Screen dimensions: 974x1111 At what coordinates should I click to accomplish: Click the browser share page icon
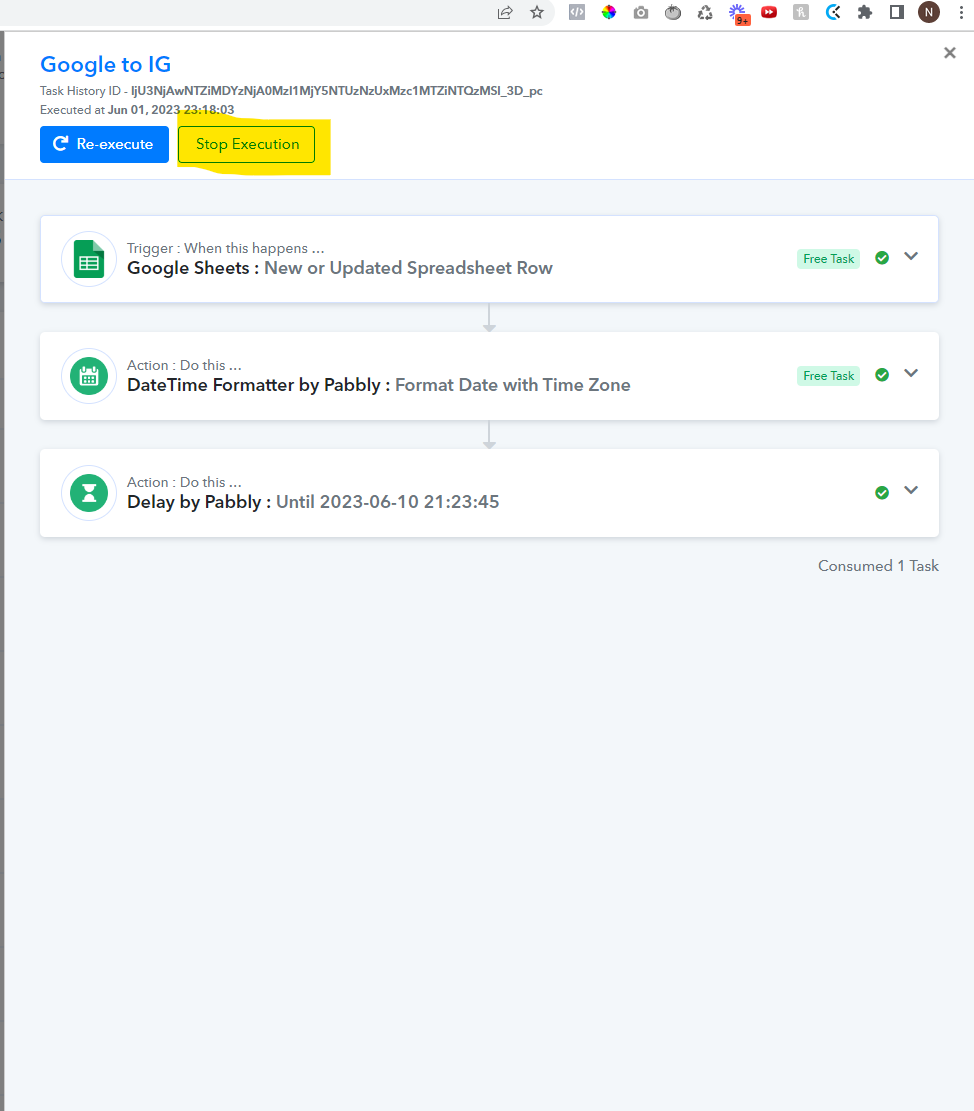click(505, 13)
